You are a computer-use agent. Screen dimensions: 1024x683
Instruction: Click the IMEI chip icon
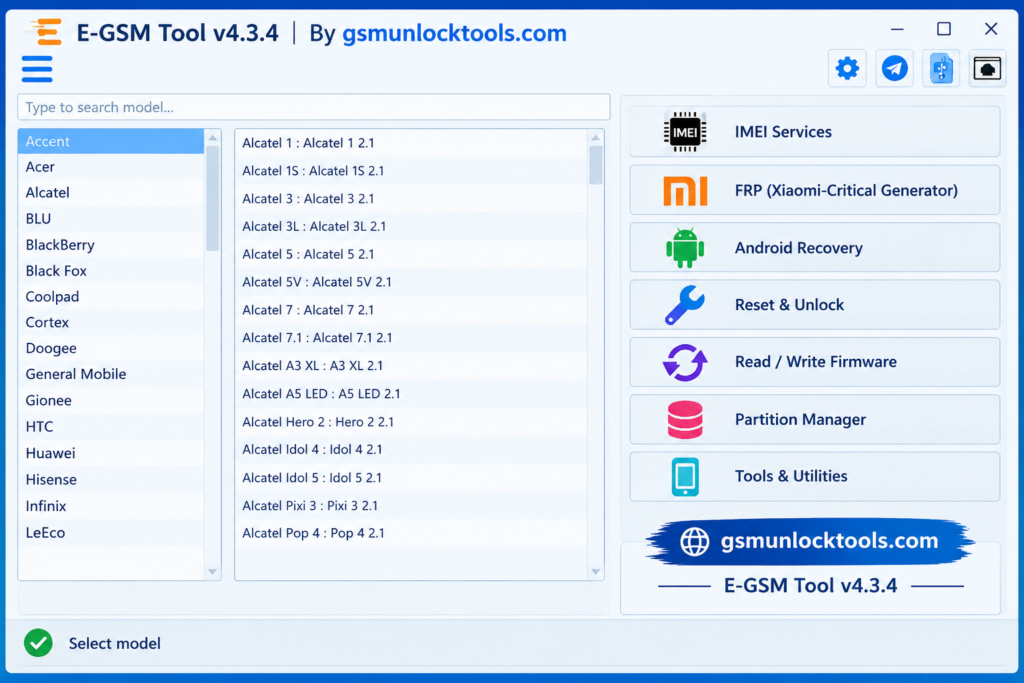[x=684, y=132]
